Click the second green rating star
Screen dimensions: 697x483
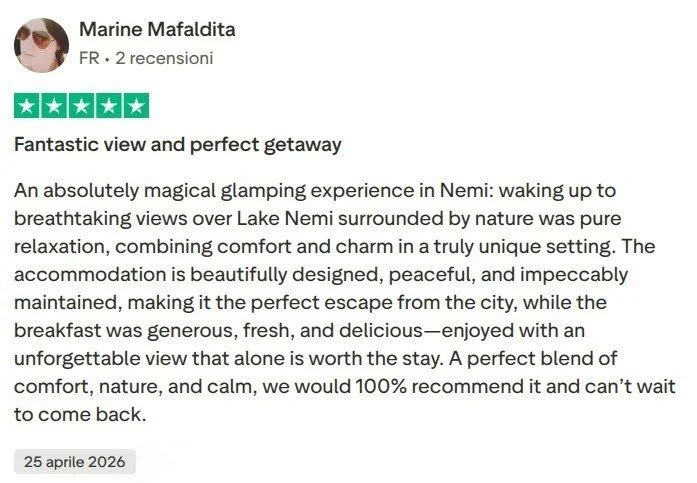point(54,106)
